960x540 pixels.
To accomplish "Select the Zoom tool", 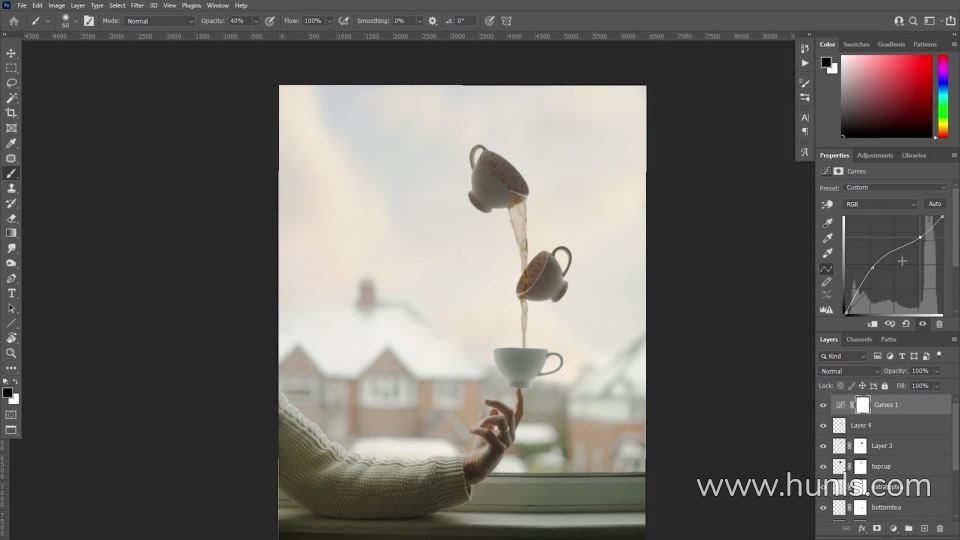I will coord(11,353).
